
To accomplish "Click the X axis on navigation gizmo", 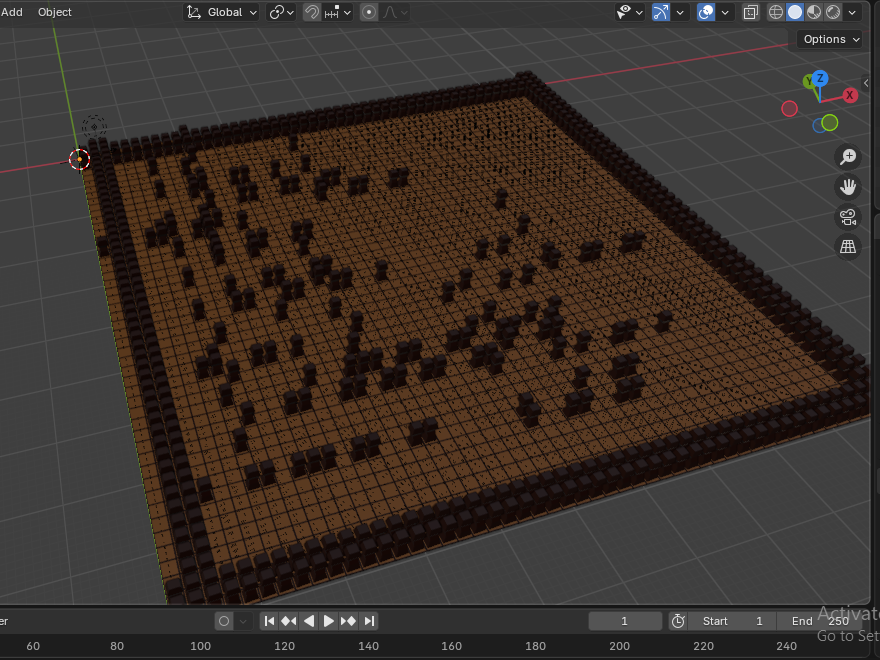I will 850,95.
